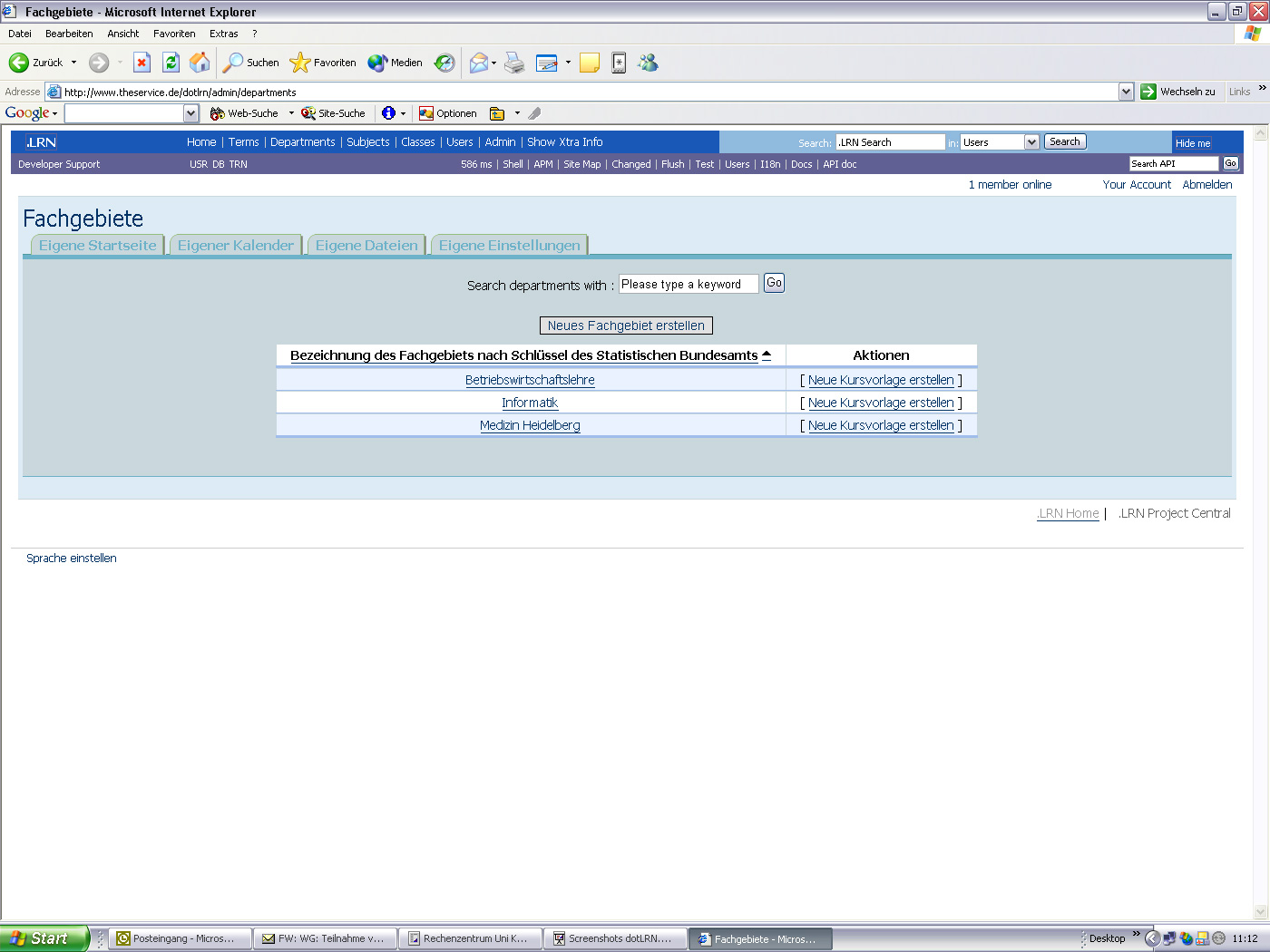
Task: Open the Favoriten panel
Action: (322, 63)
